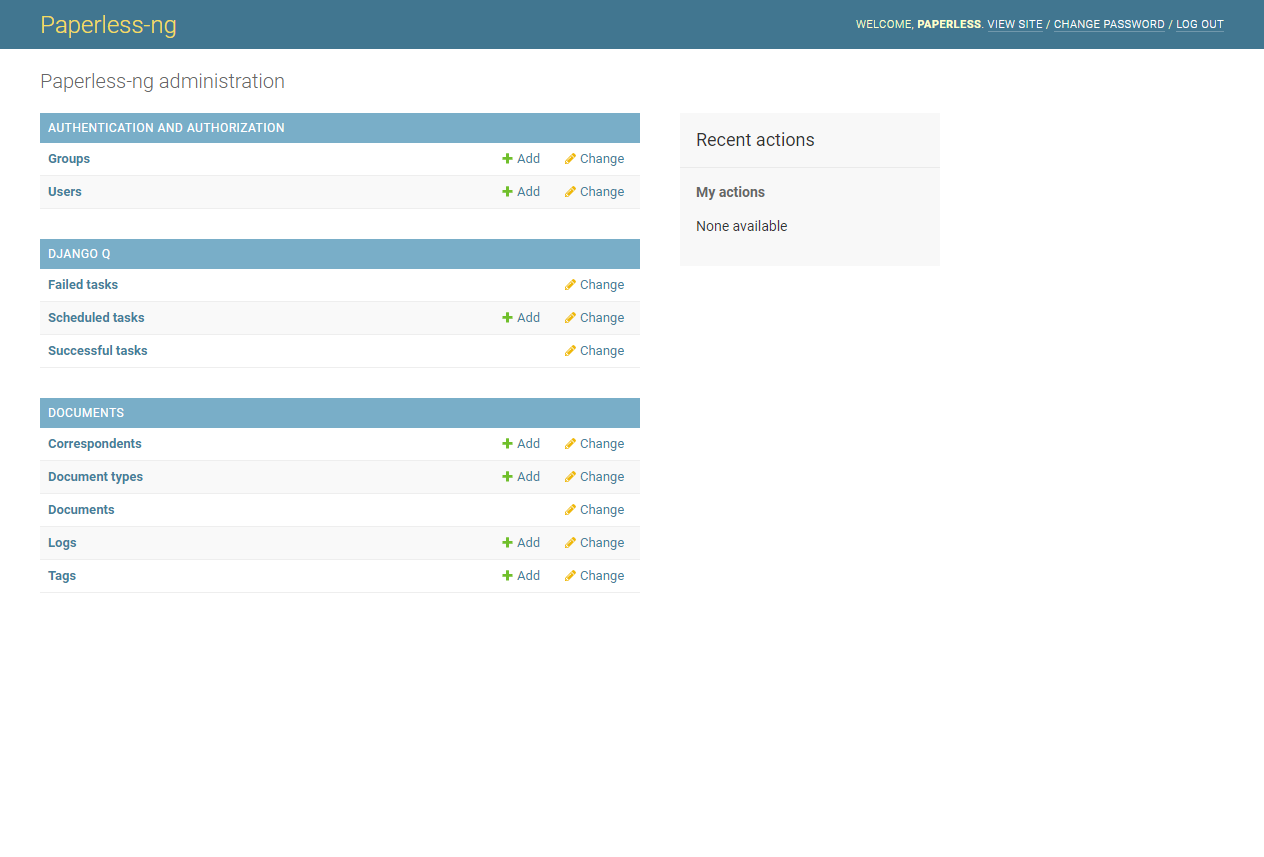
Task: Open the Django Q section header
Action: (79, 254)
